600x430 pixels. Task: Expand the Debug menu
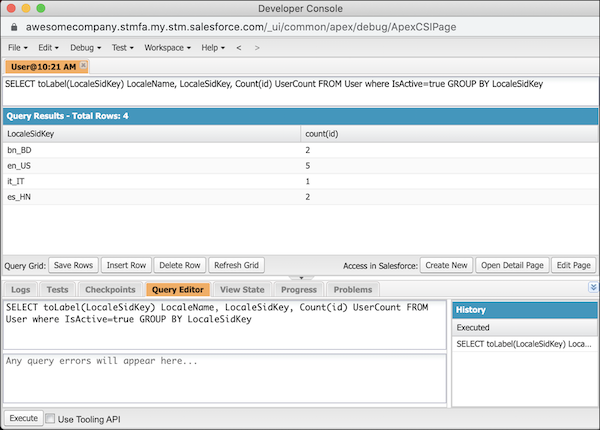85,48
